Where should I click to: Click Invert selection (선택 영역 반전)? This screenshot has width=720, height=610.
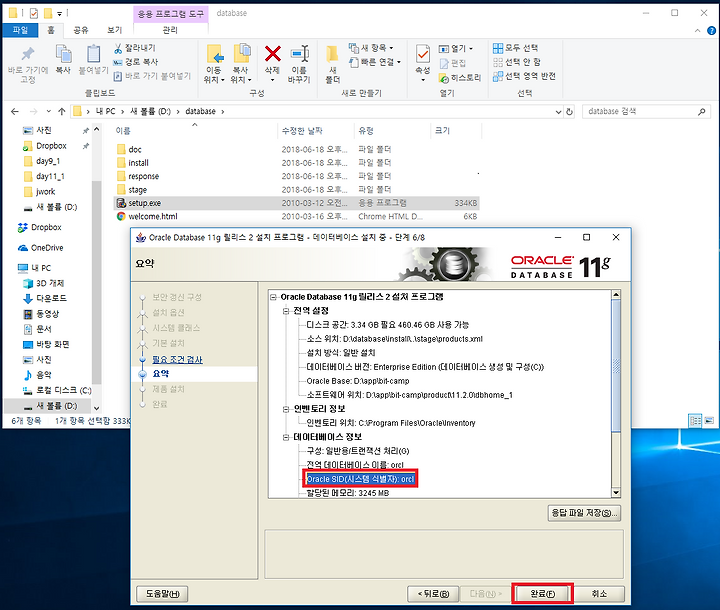click(524, 76)
